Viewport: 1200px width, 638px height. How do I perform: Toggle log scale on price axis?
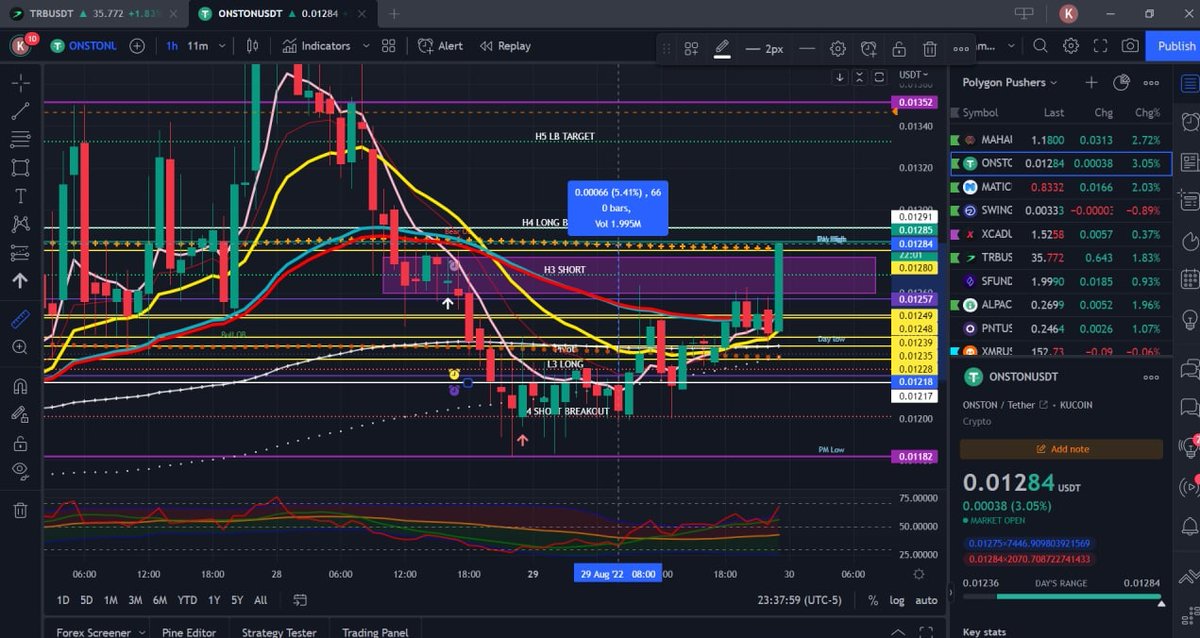897,600
